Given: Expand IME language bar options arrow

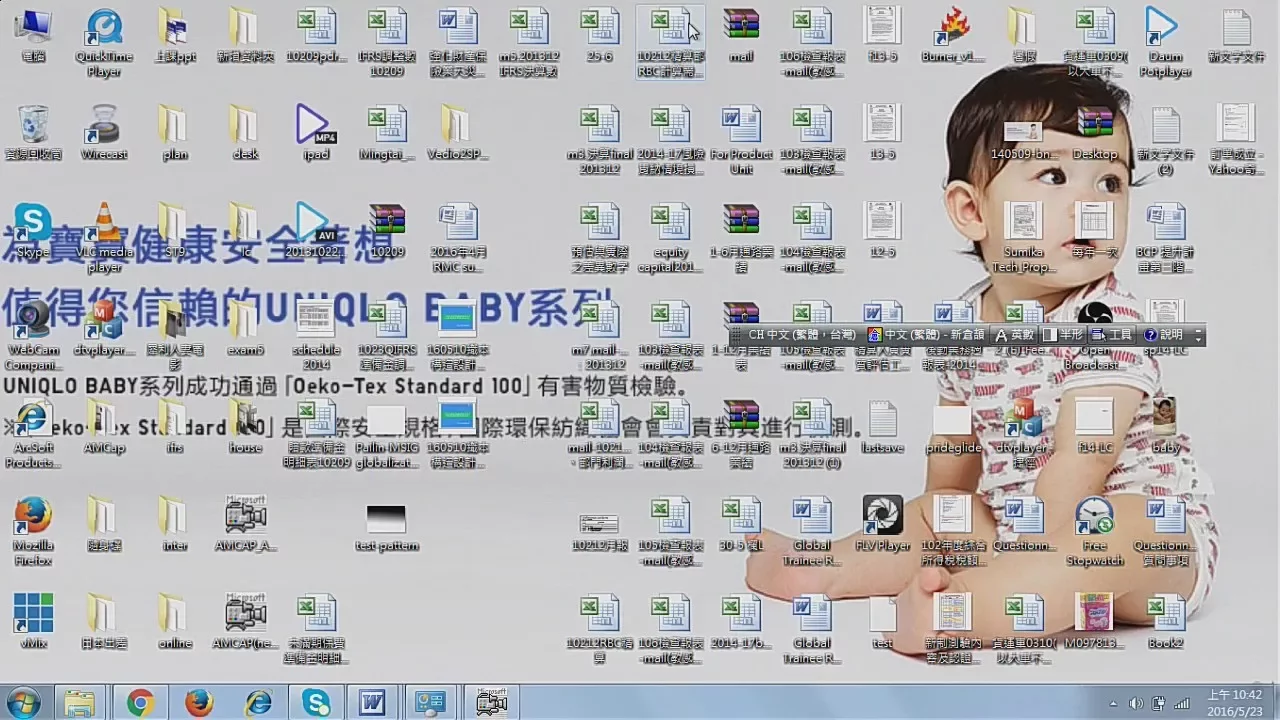Looking at the screenshot, I should 1198,336.
